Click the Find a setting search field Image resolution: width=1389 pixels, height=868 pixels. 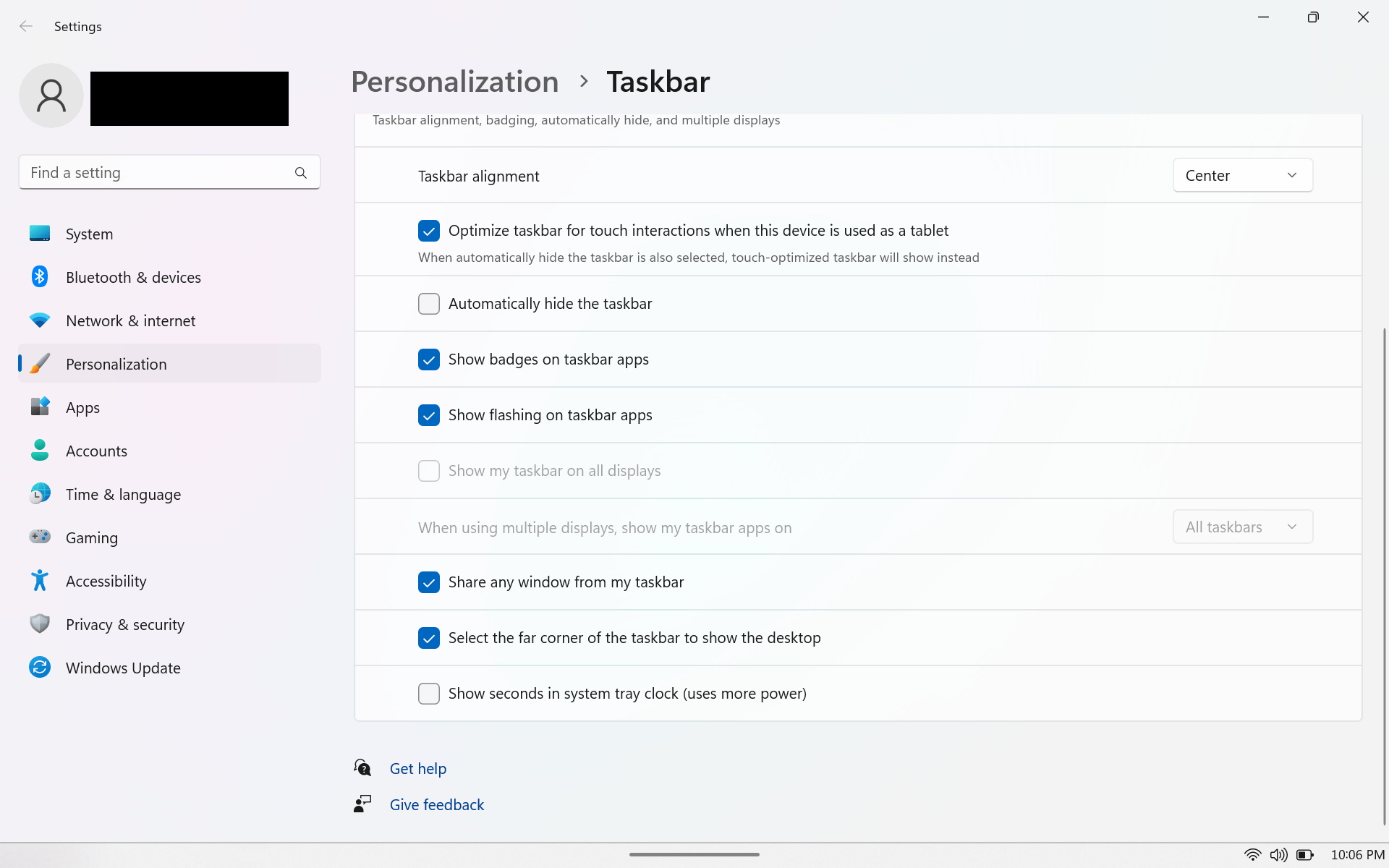156,173
